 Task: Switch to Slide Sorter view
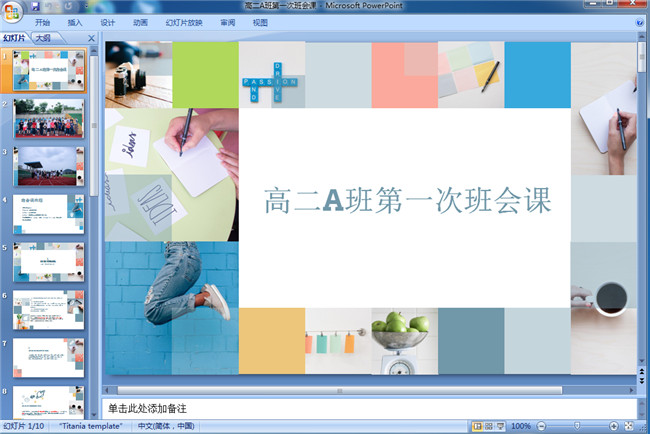pos(488,426)
